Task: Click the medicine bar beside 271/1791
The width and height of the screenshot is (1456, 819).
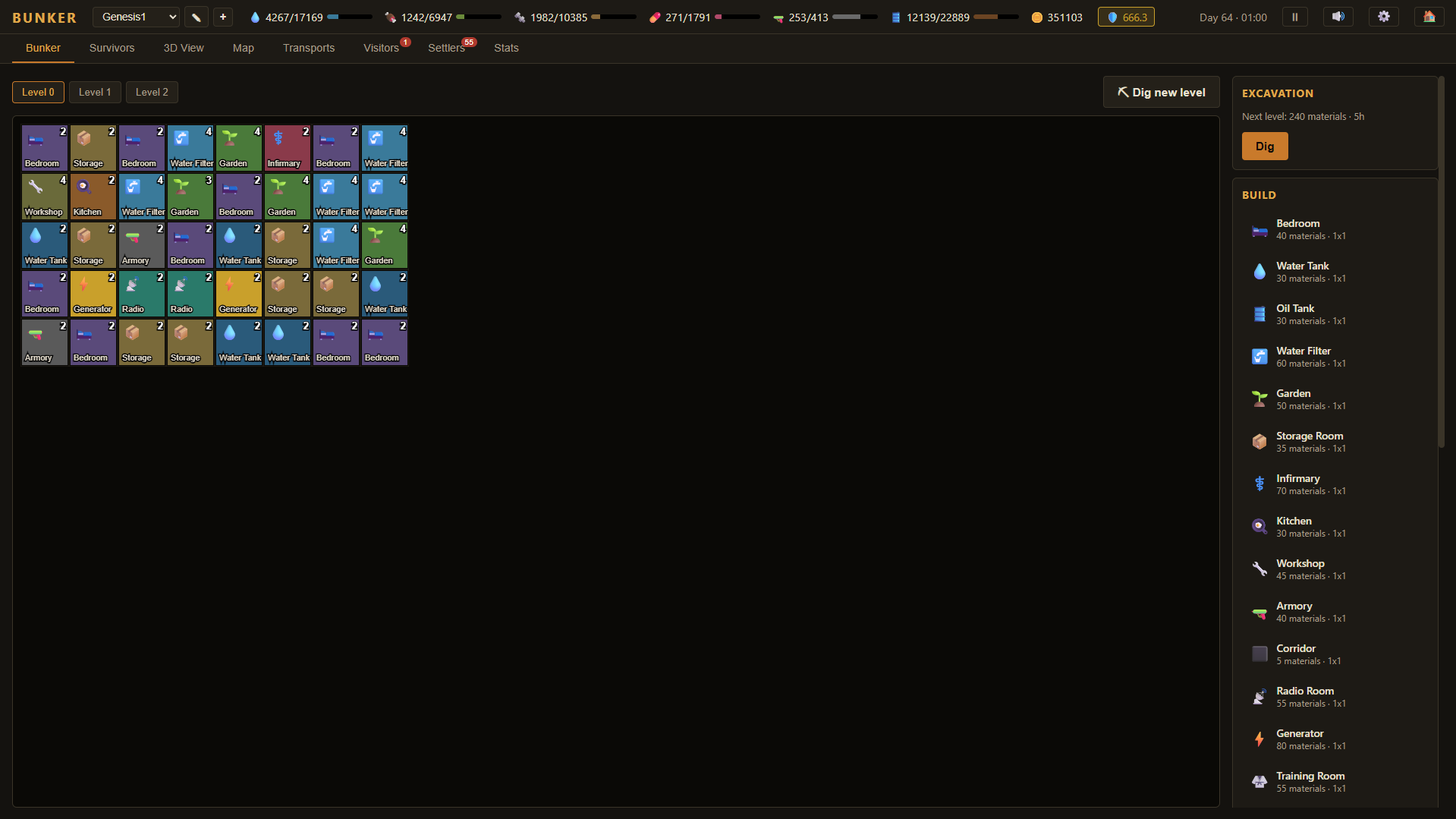Action: click(x=737, y=17)
